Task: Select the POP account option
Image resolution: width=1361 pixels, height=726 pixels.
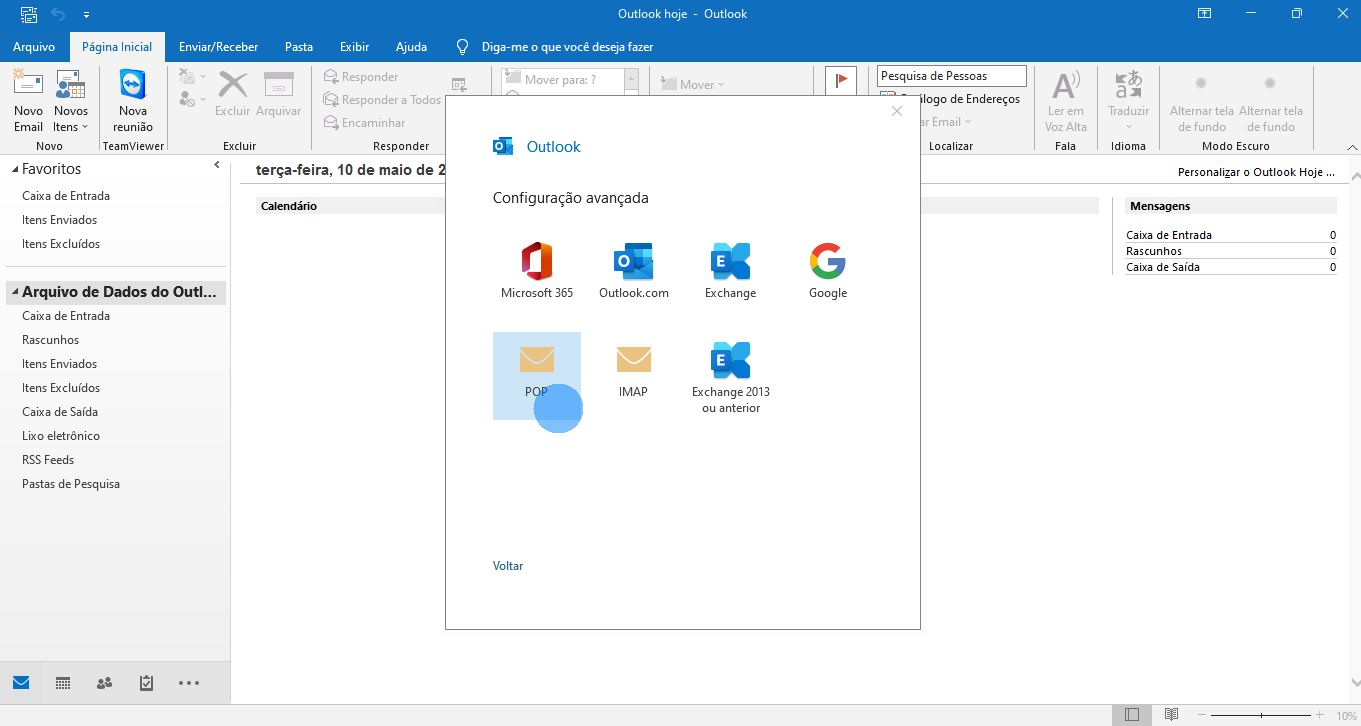Action: click(537, 375)
